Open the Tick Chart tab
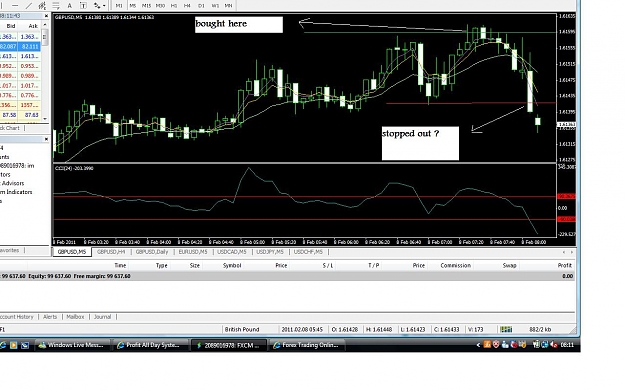Viewport: 625px width, 391px height. pyautogui.click(x=10, y=128)
